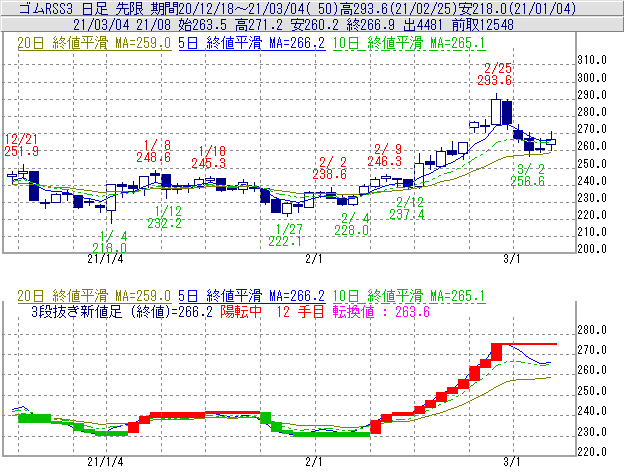Click the 高293.6(21/02/25) text in header

pyautogui.click(x=399, y=8)
